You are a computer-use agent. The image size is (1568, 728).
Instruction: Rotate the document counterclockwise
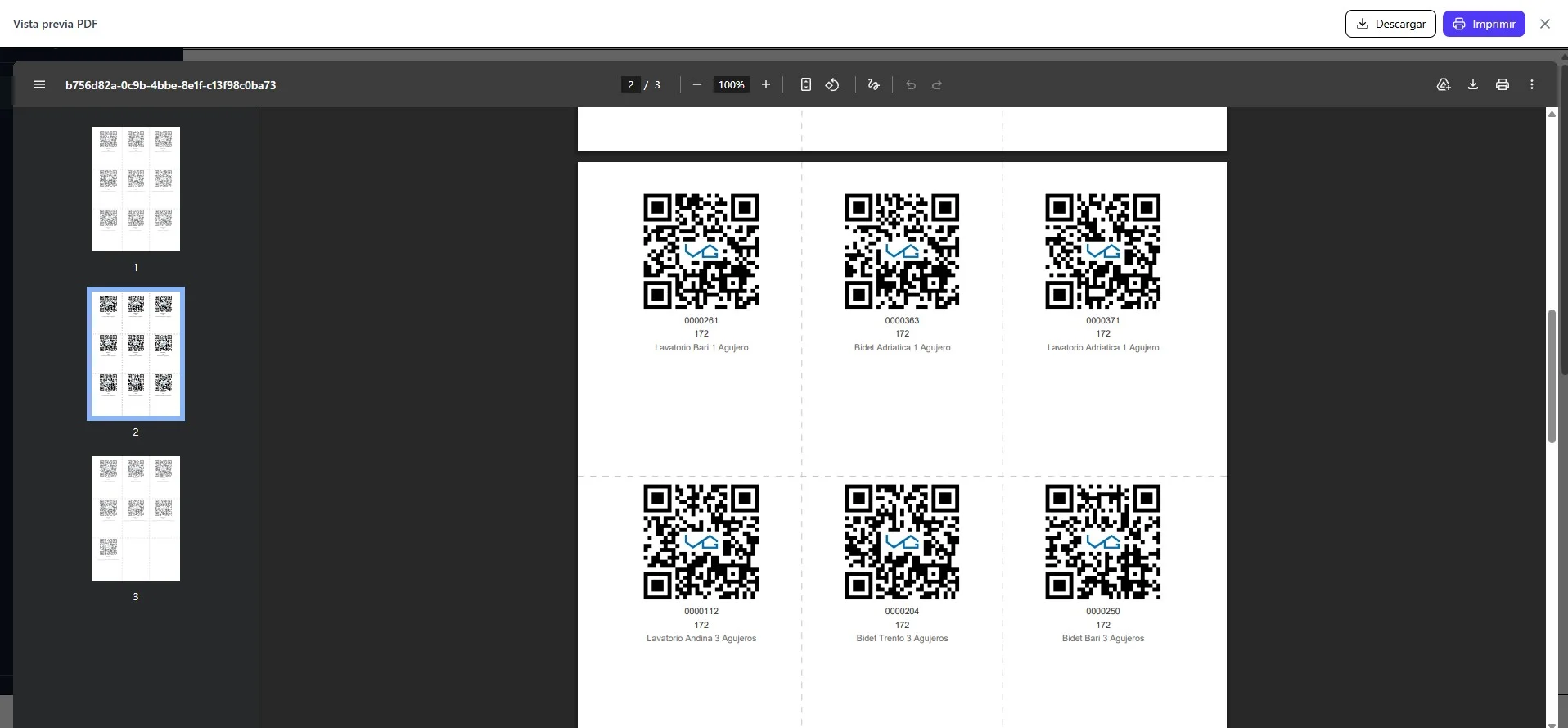pos(832,85)
